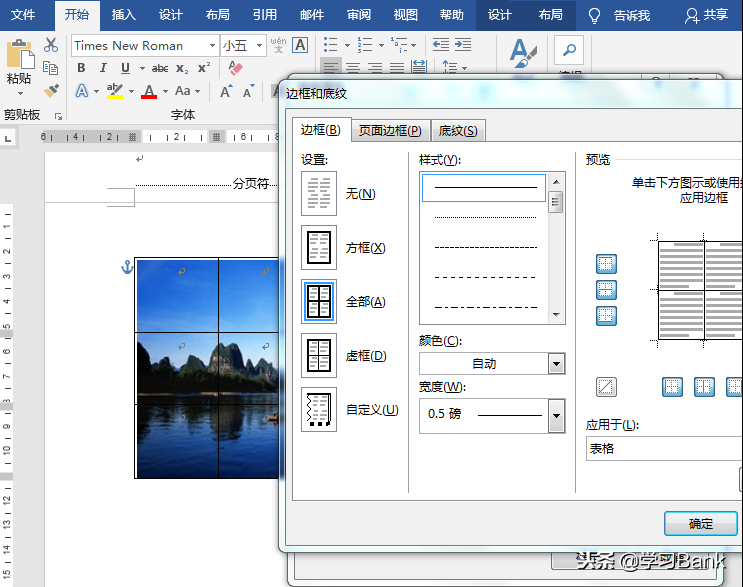Click the Clear Formatting eraser icon
This screenshot has width=743, height=587.
tap(235, 68)
